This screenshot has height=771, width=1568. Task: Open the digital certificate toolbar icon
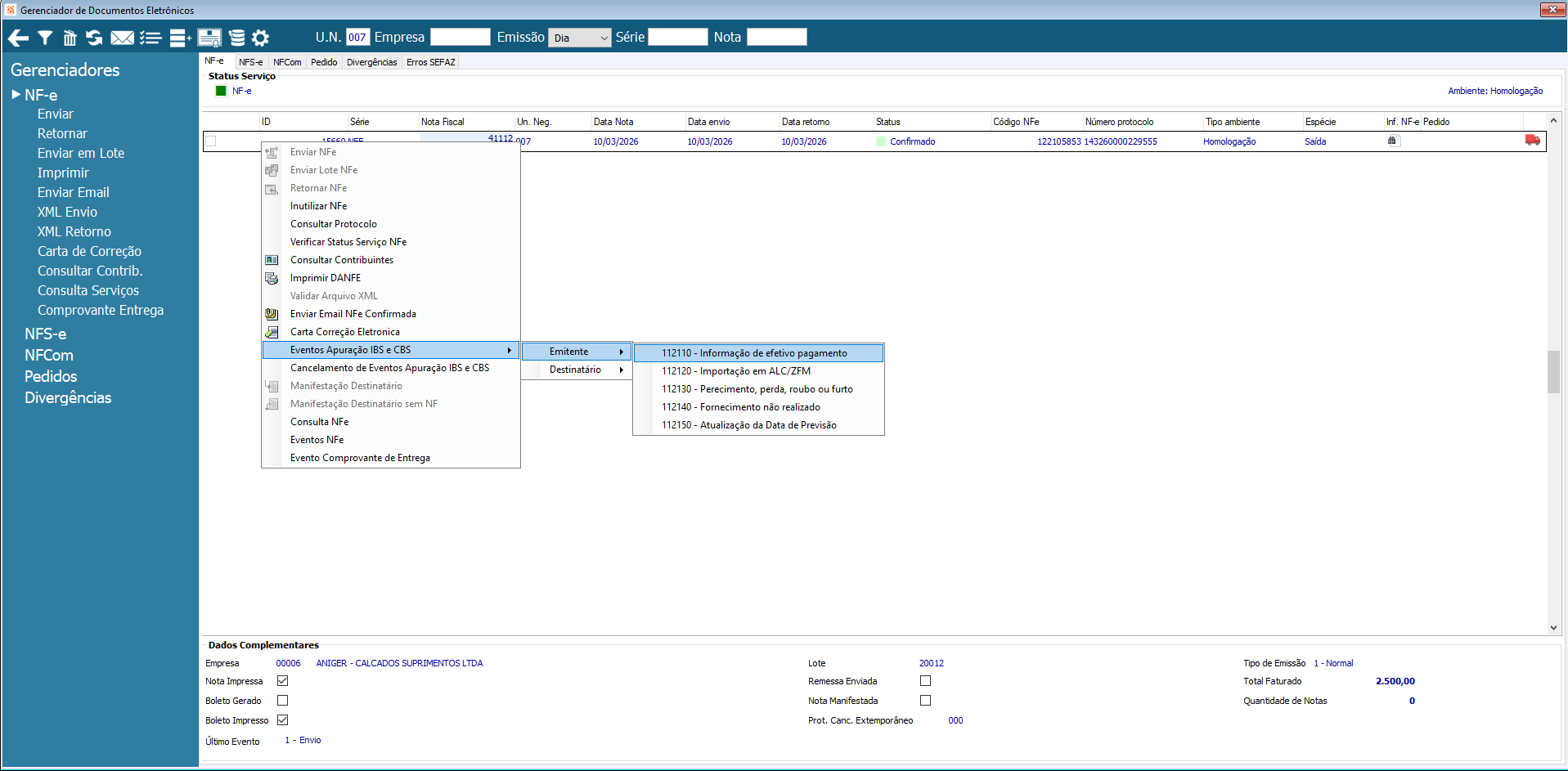tap(209, 38)
